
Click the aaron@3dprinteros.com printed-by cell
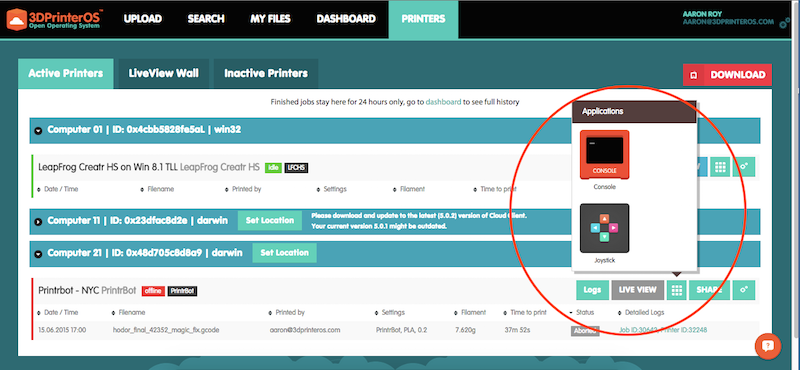(x=305, y=330)
